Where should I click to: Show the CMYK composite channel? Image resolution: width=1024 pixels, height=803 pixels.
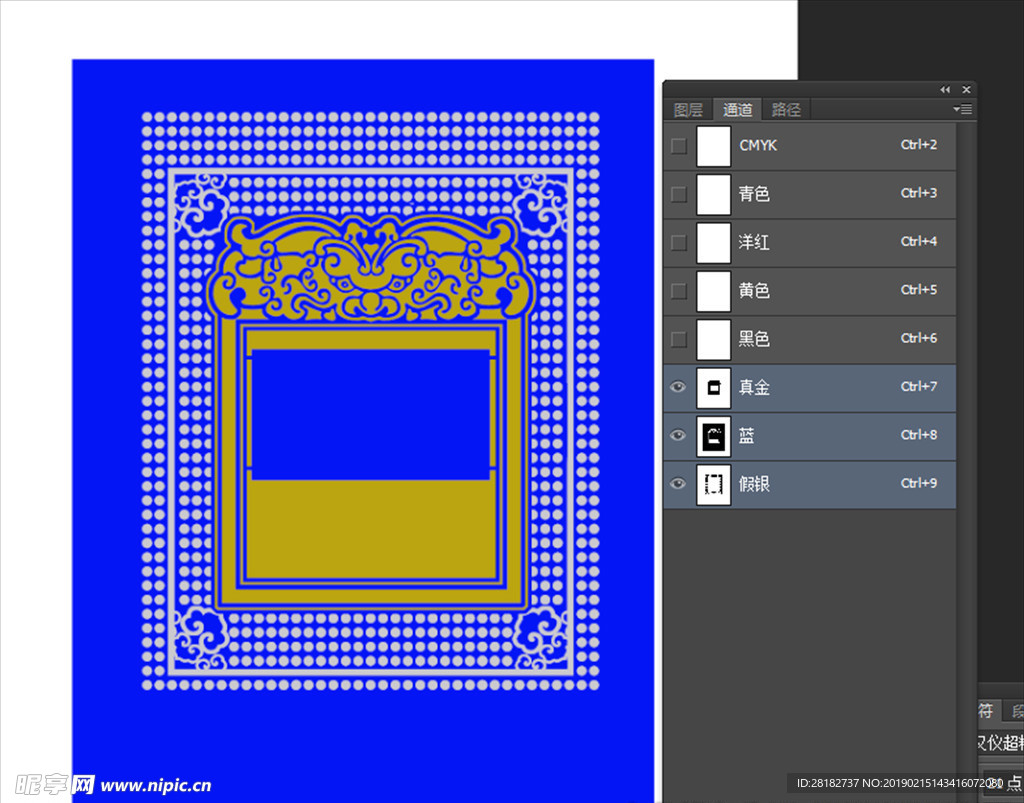679,146
